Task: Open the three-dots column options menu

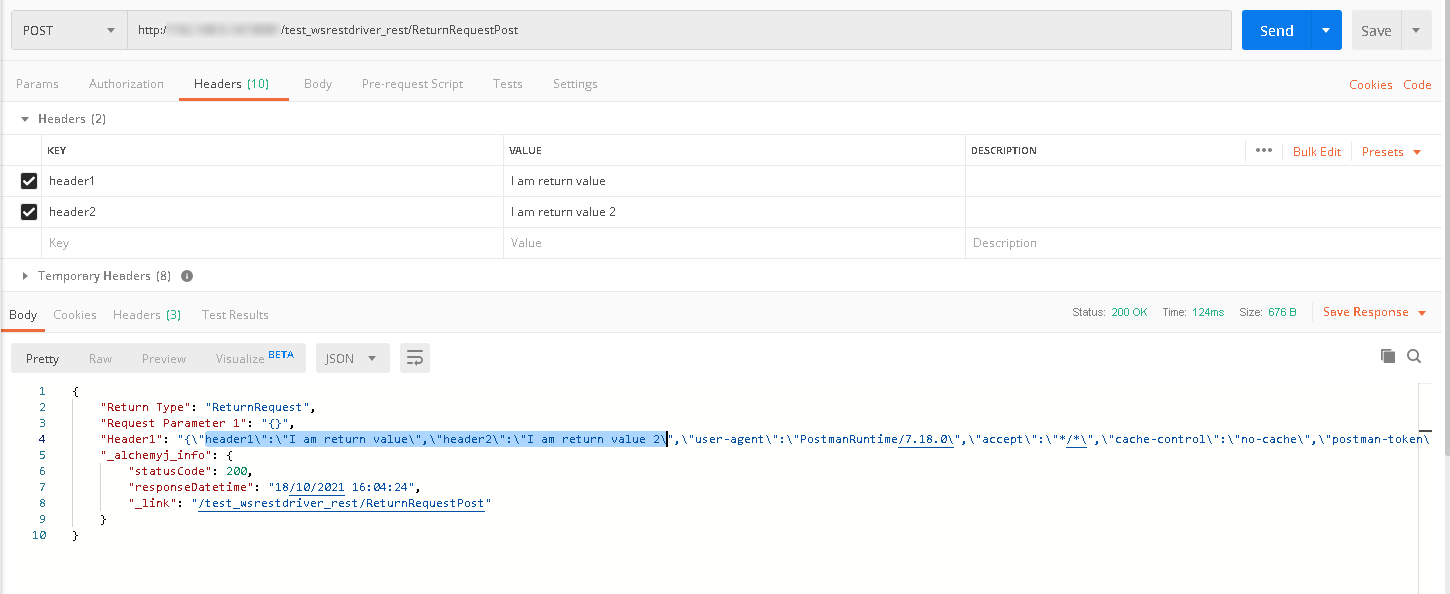Action: click(x=1263, y=151)
